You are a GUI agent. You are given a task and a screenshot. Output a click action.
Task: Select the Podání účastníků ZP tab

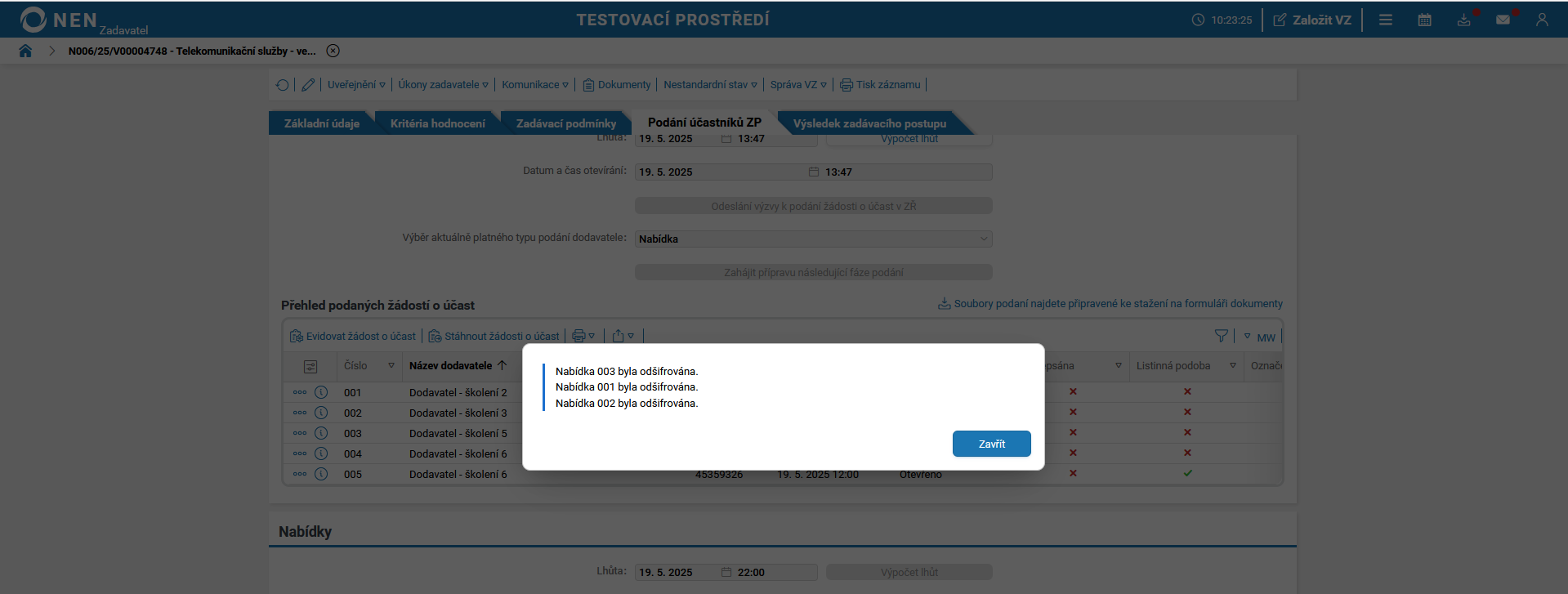704,123
